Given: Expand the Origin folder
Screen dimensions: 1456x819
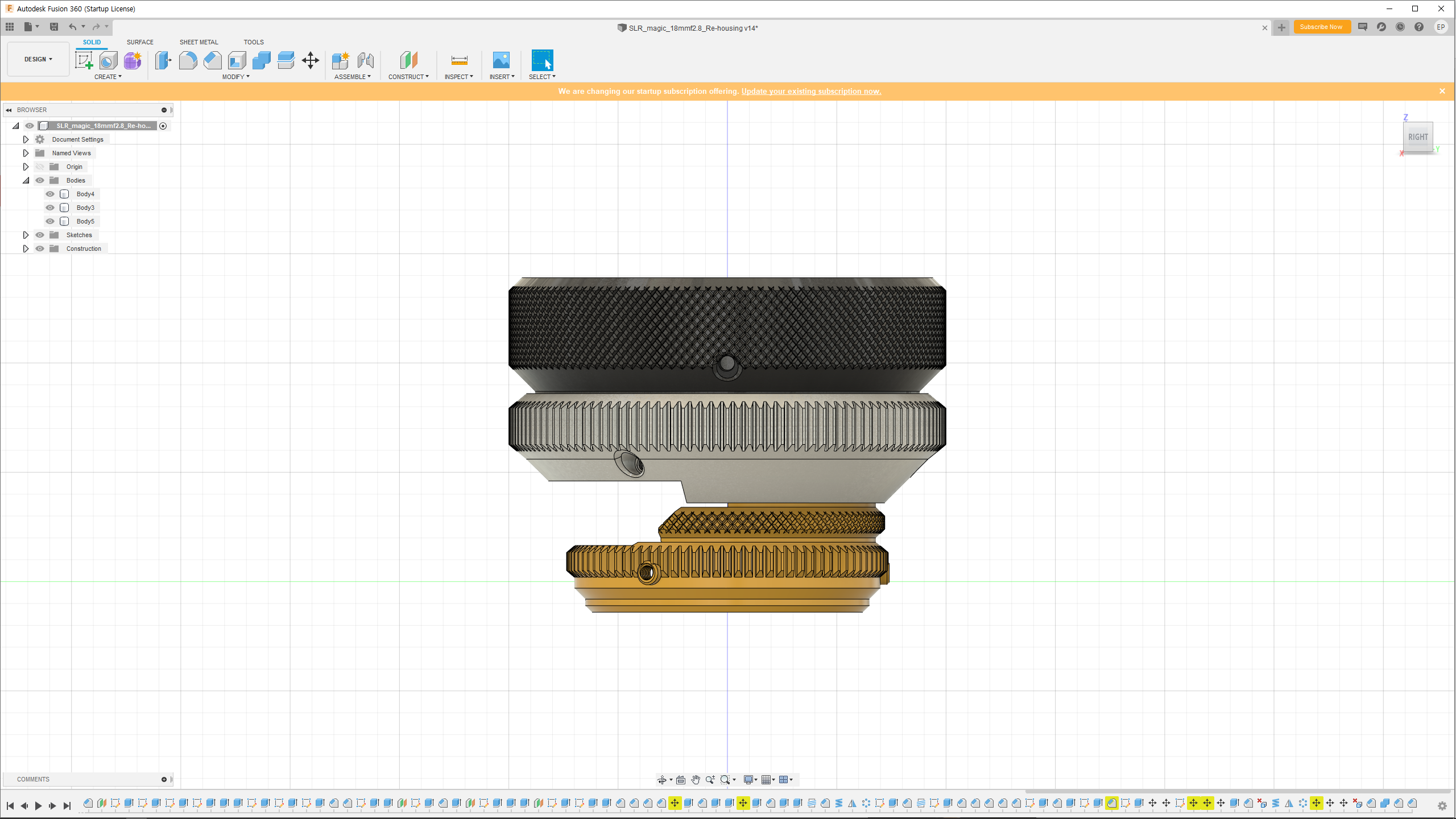Looking at the screenshot, I should click(x=26, y=167).
